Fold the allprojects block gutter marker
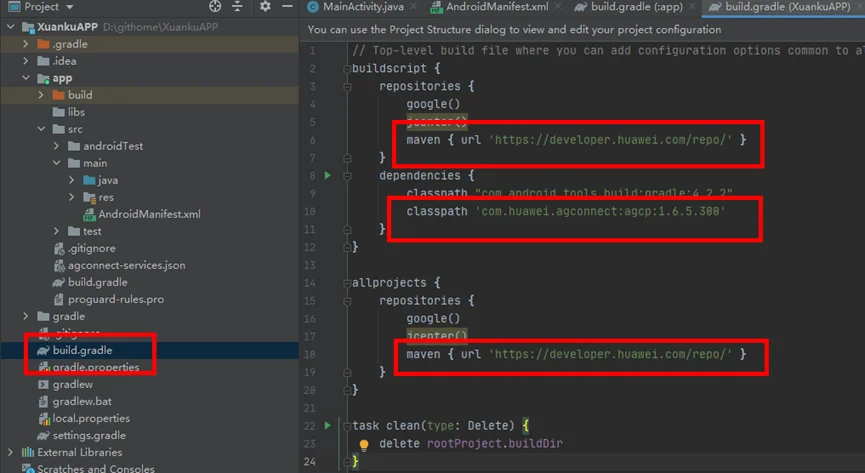This screenshot has width=865, height=473. pos(347,283)
